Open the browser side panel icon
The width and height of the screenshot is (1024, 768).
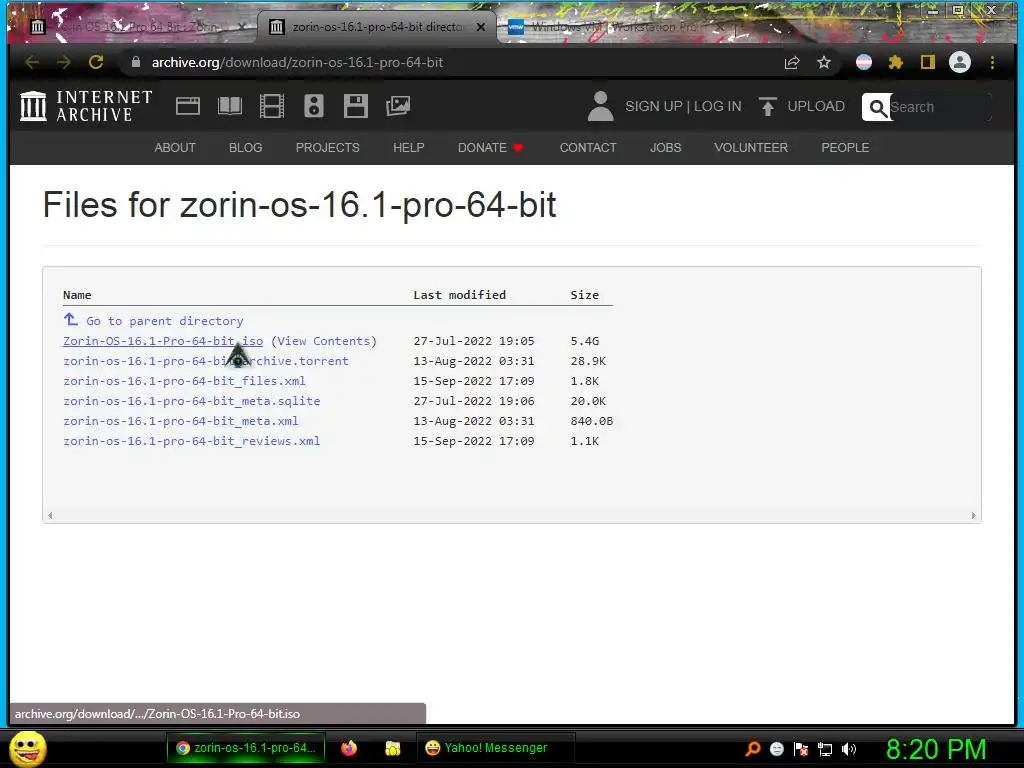(x=927, y=62)
